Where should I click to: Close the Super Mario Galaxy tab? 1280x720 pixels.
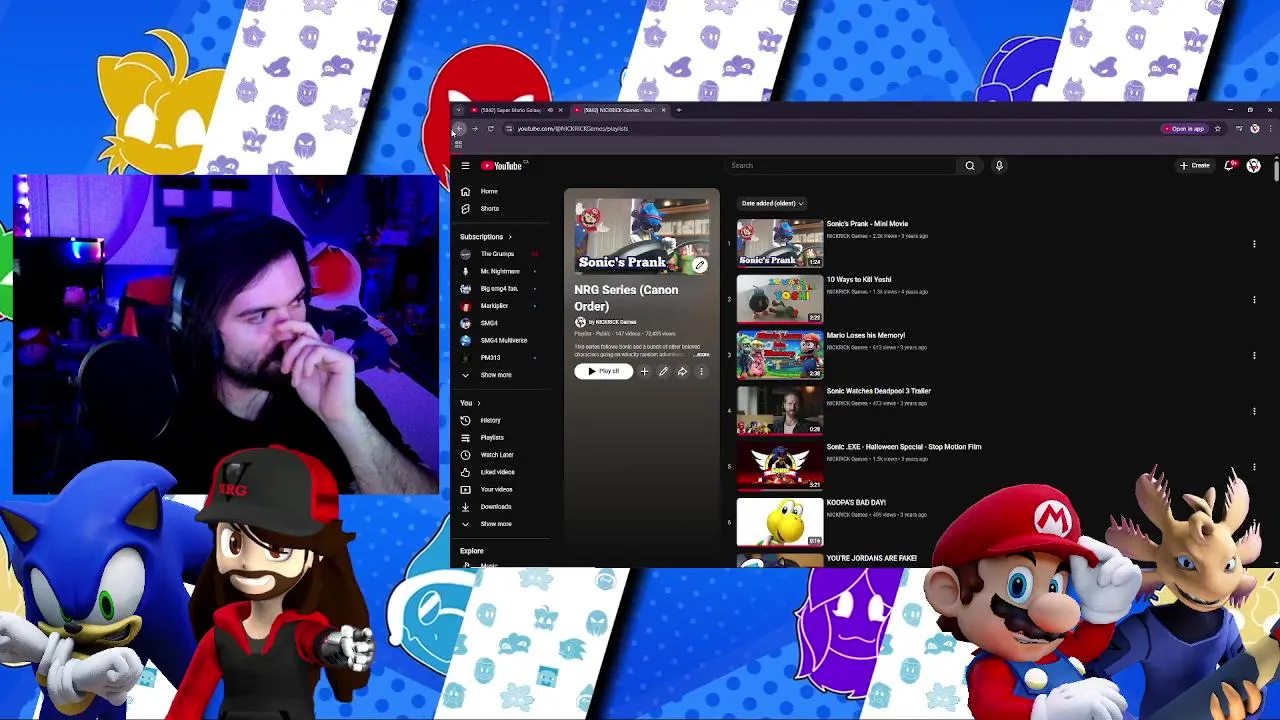coord(560,110)
